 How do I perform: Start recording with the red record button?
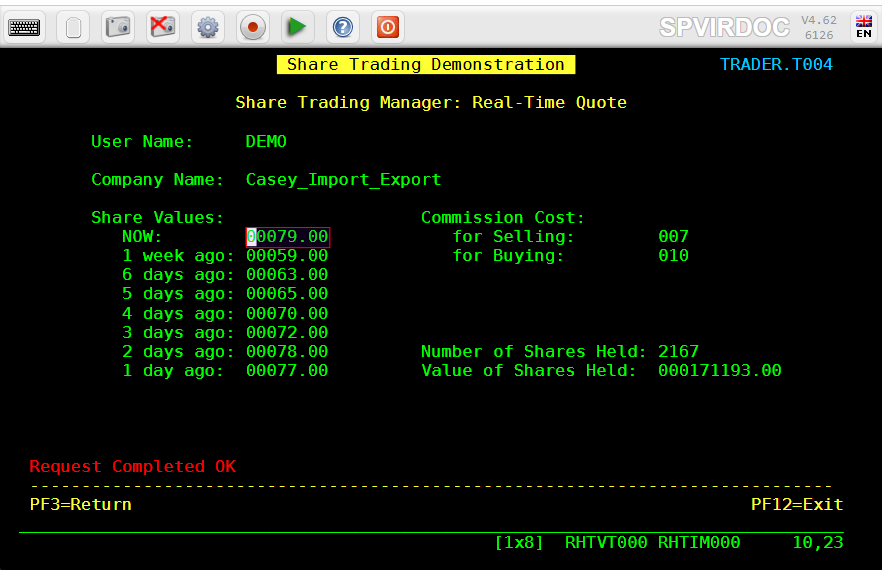click(253, 27)
